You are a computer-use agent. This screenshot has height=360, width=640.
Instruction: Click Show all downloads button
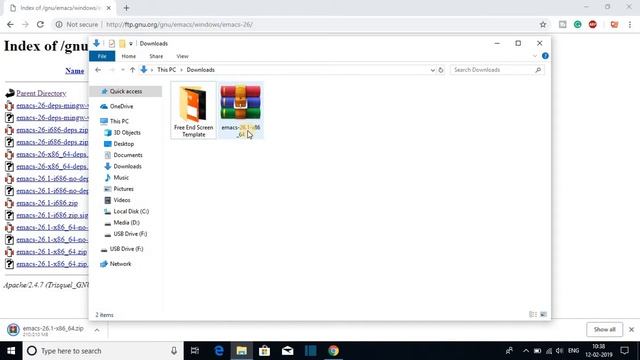click(604, 329)
